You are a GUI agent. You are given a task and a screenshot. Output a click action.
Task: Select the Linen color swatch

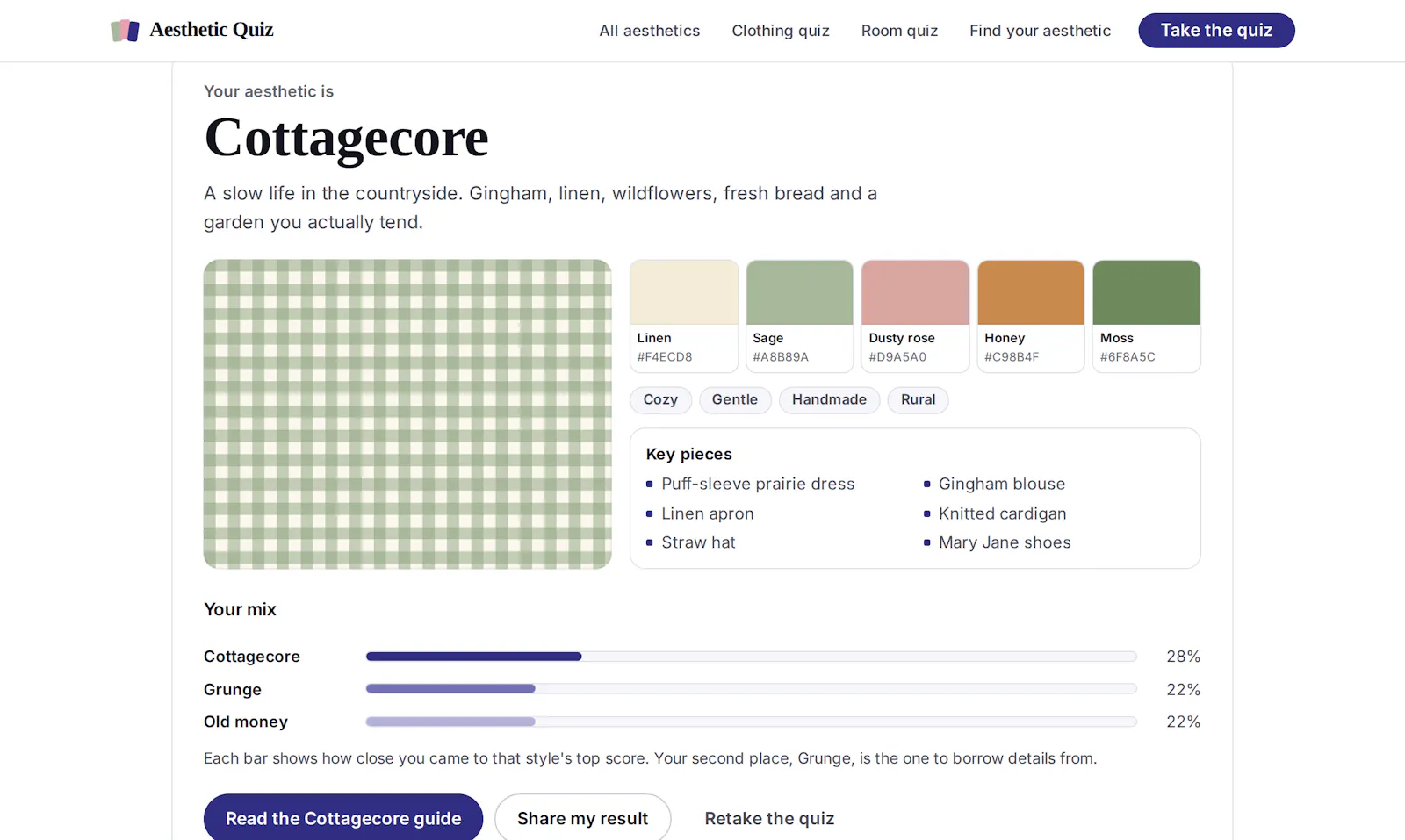[684, 316]
